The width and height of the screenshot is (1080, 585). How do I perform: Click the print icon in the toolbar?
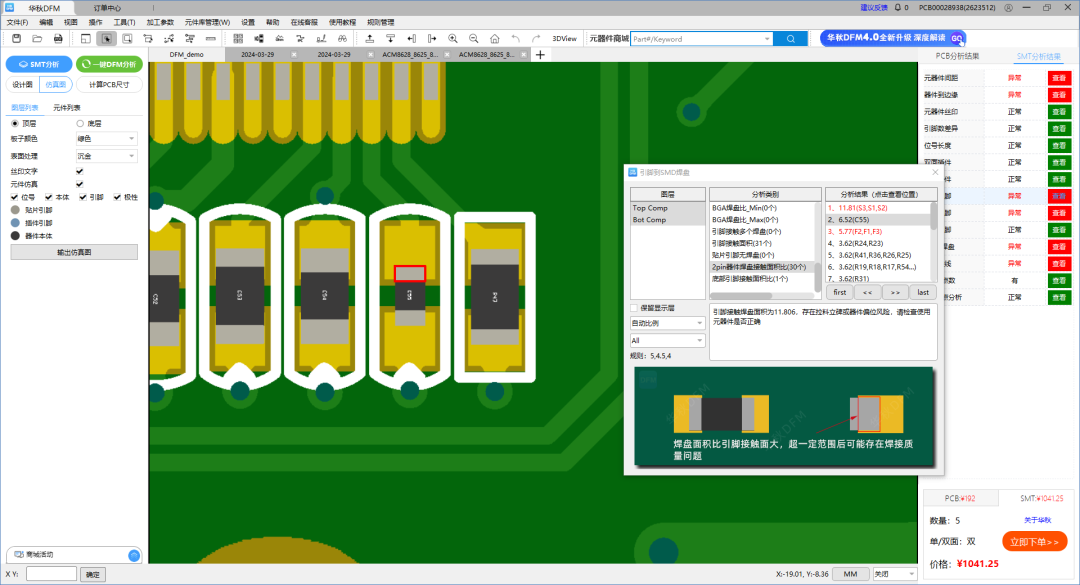pos(60,38)
